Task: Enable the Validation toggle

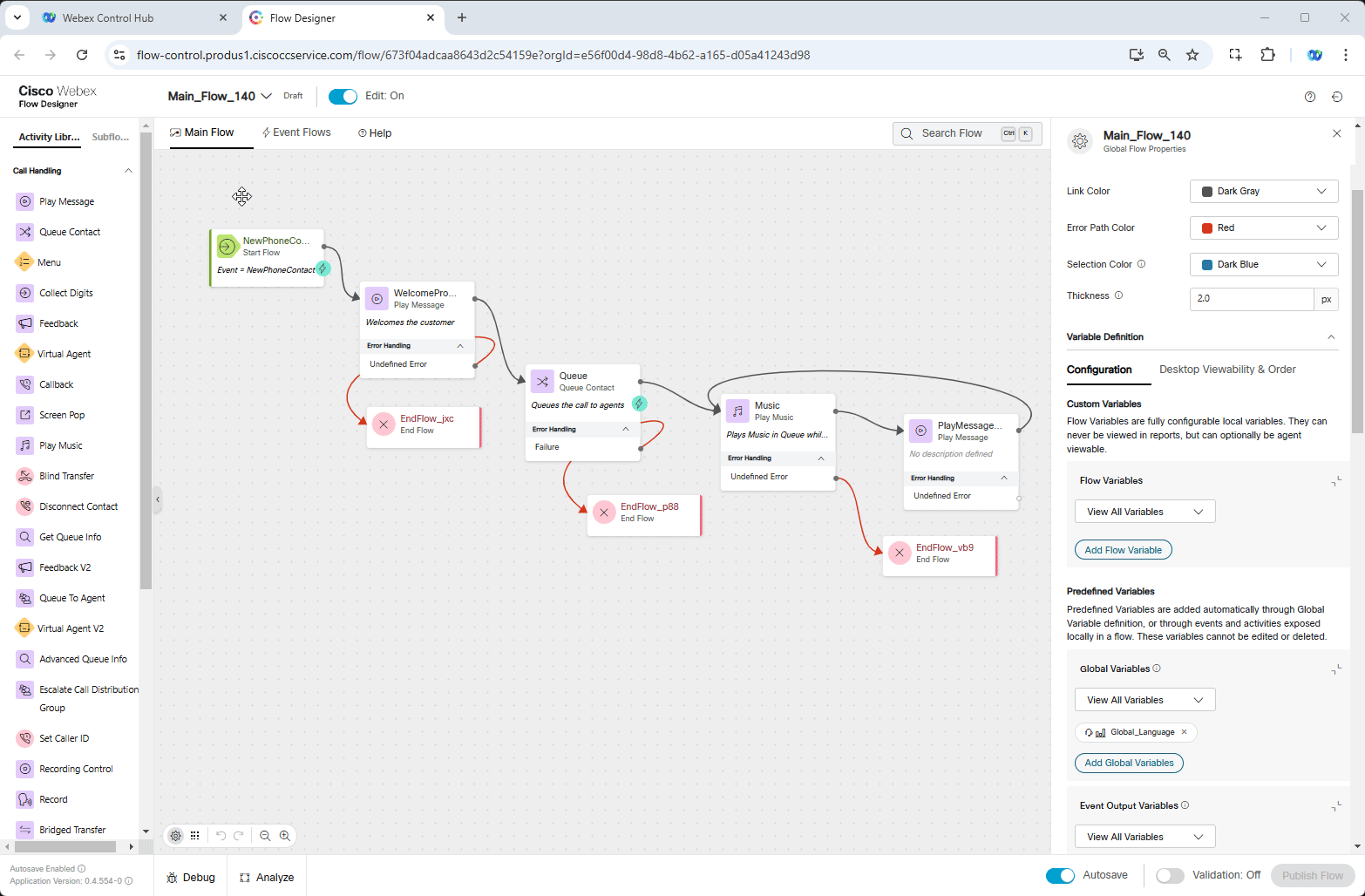Action: [1170, 876]
